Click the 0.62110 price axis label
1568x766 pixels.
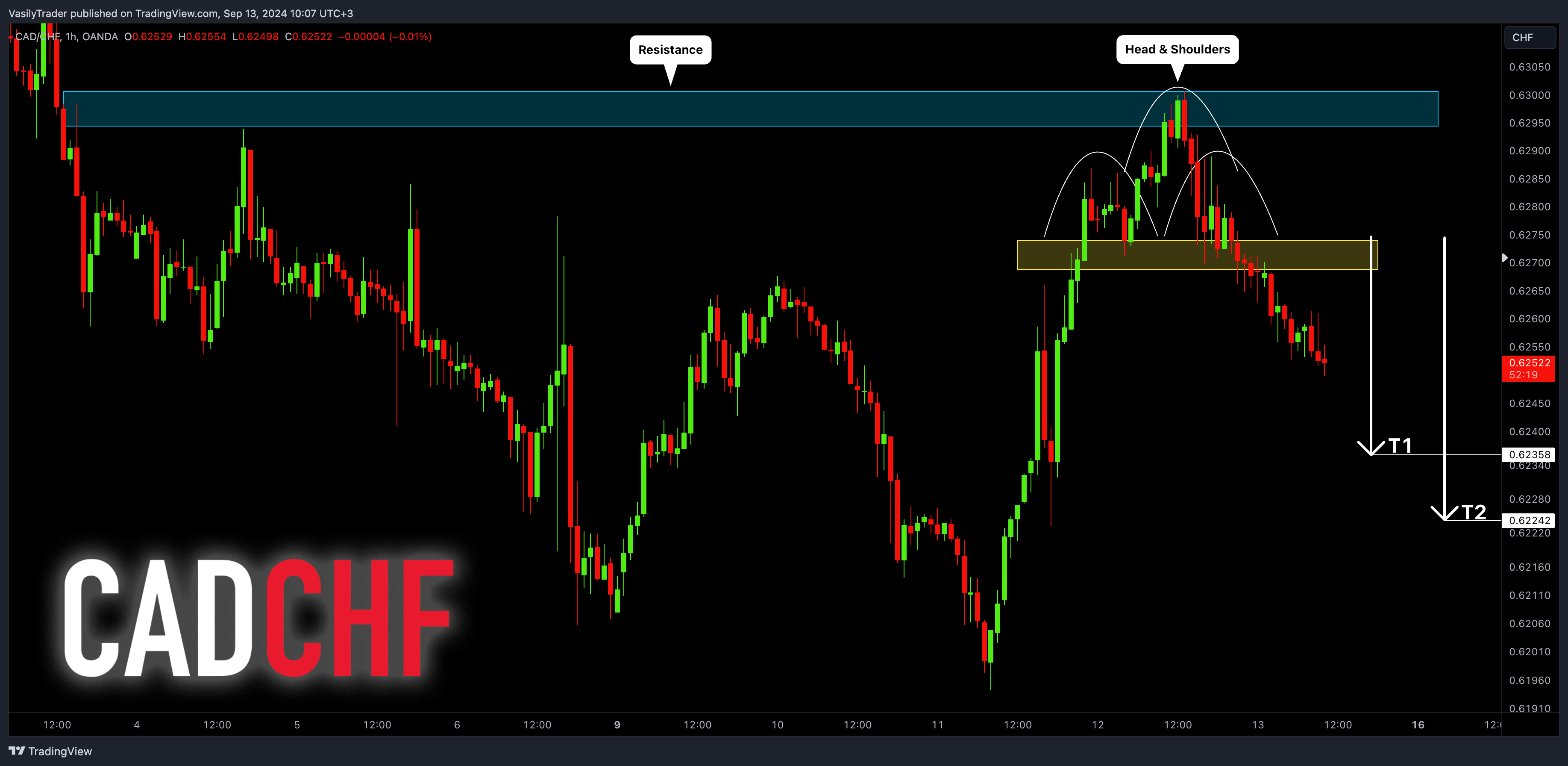(x=1529, y=595)
